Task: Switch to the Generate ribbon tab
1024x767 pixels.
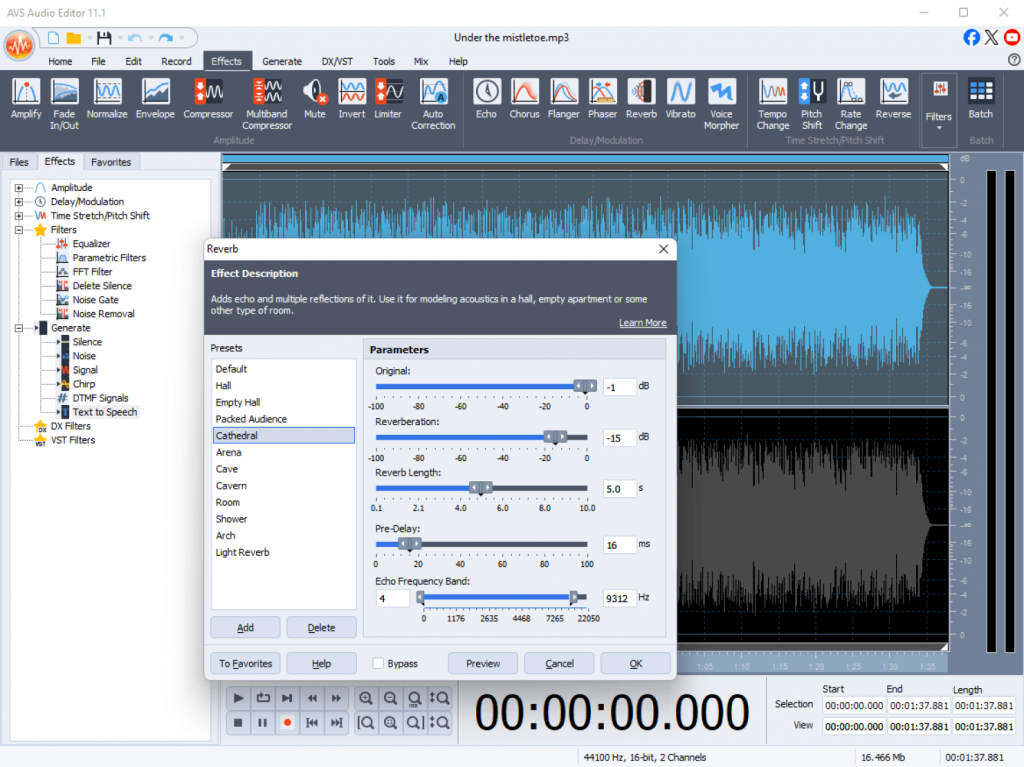Action: pos(282,61)
